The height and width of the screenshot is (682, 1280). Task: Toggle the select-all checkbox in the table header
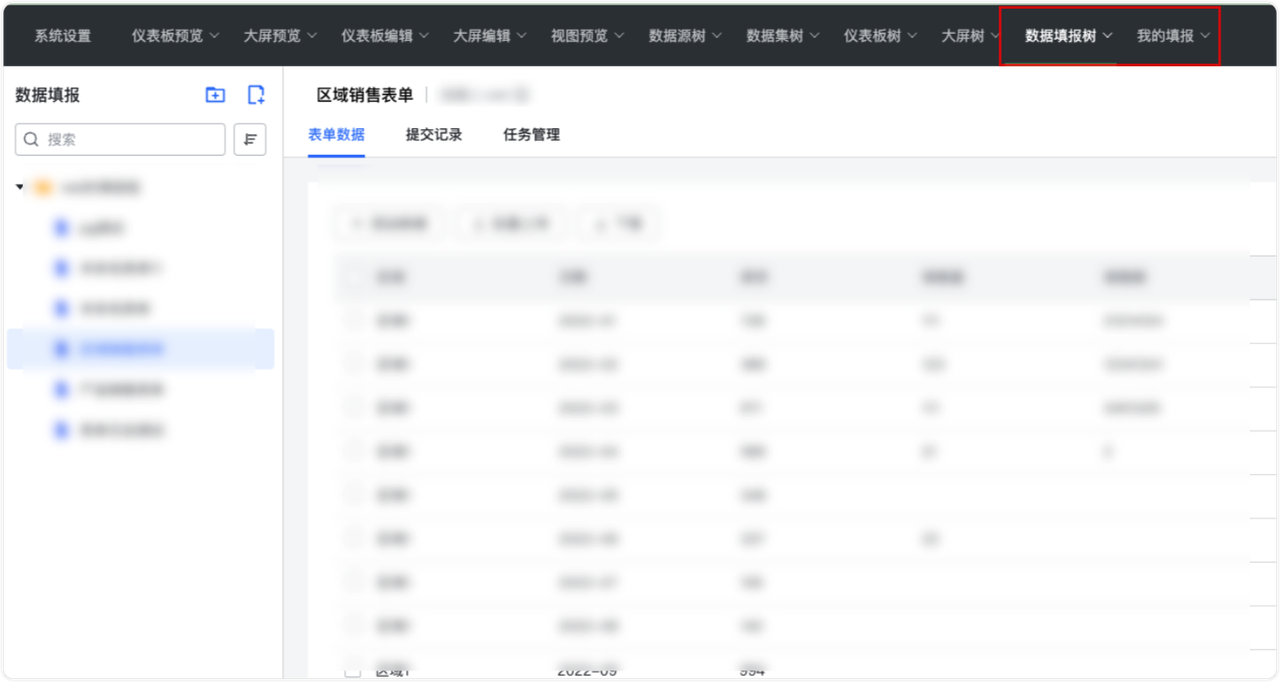352,277
